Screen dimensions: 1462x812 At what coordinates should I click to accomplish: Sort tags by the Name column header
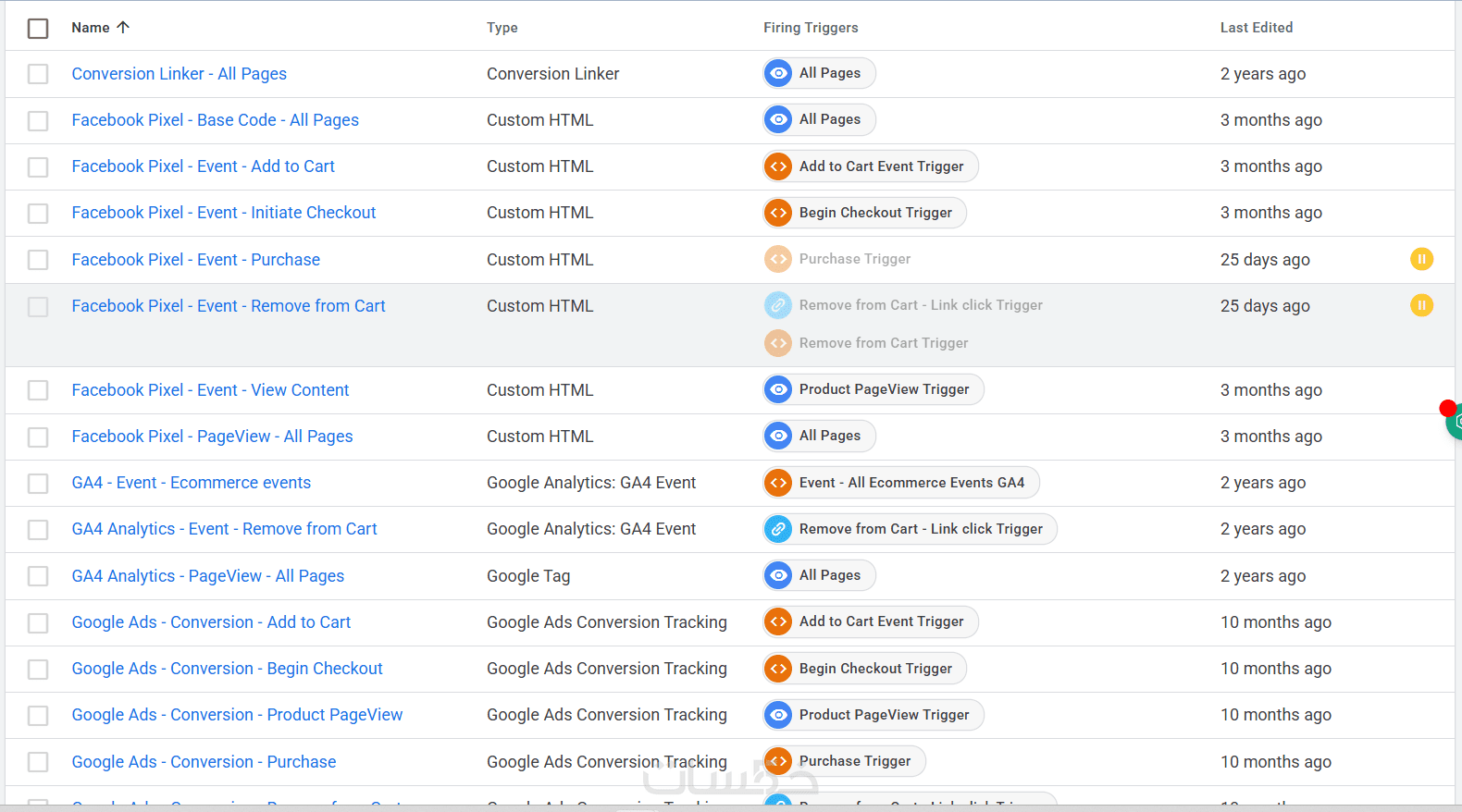click(91, 28)
